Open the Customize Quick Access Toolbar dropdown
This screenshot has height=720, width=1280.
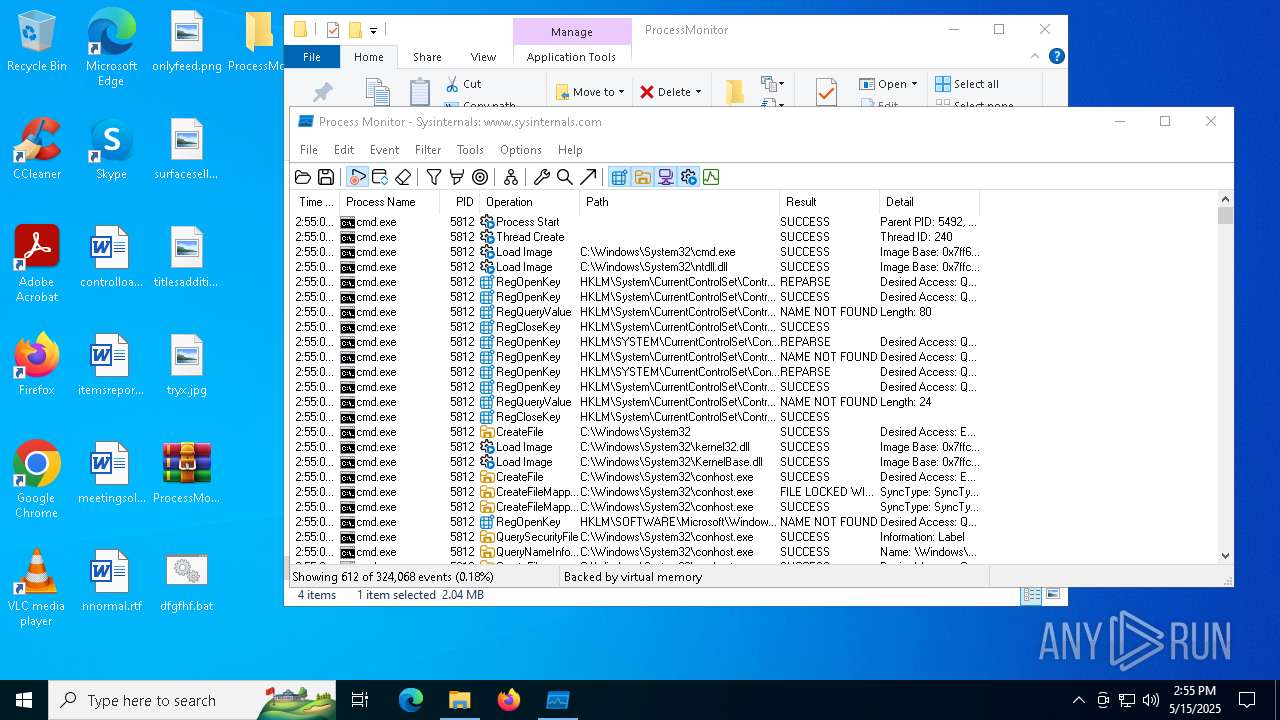click(373, 31)
